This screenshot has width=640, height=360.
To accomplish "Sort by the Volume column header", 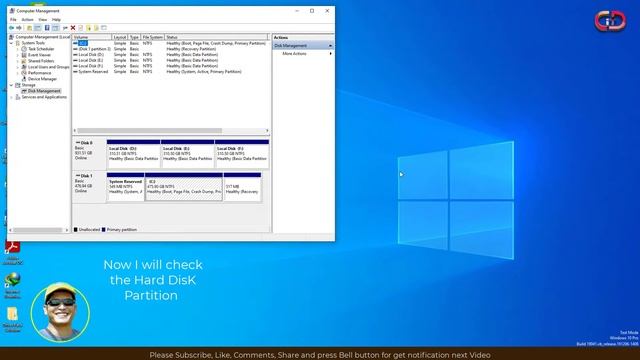I will (x=92, y=37).
